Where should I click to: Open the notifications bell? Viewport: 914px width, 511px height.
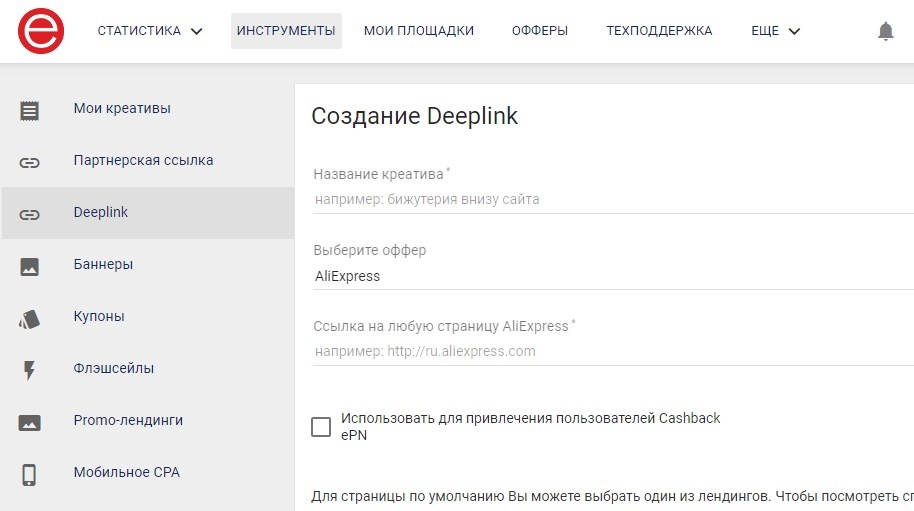[x=885, y=31]
